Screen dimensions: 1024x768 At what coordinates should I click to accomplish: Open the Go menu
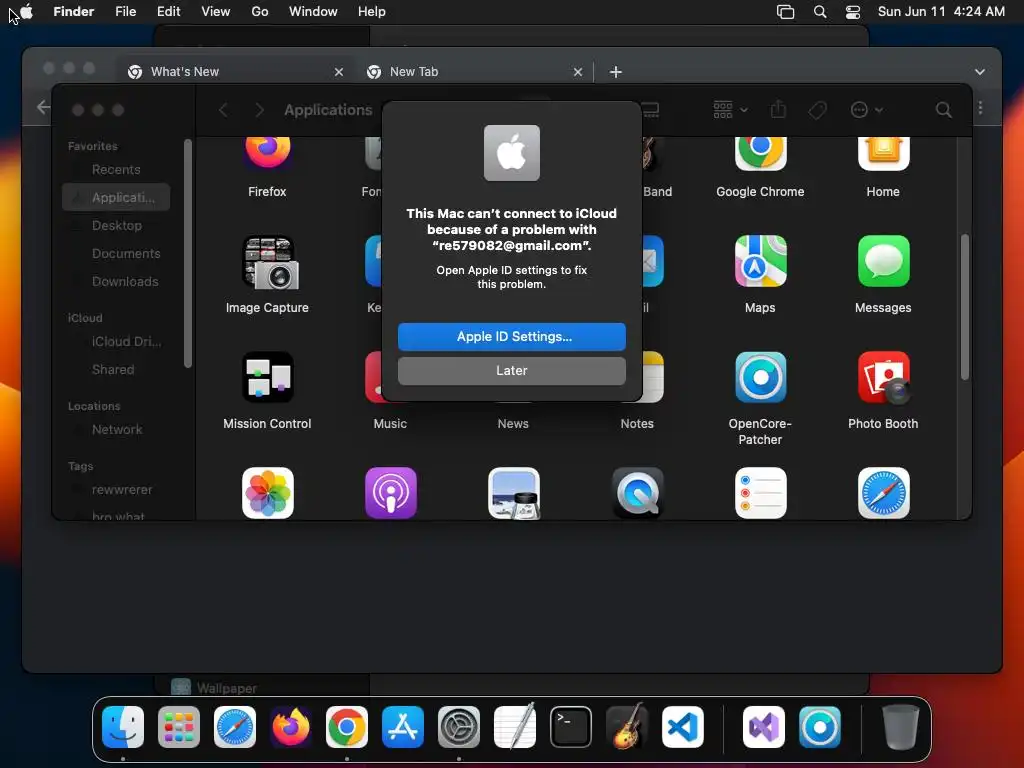(260, 12)
